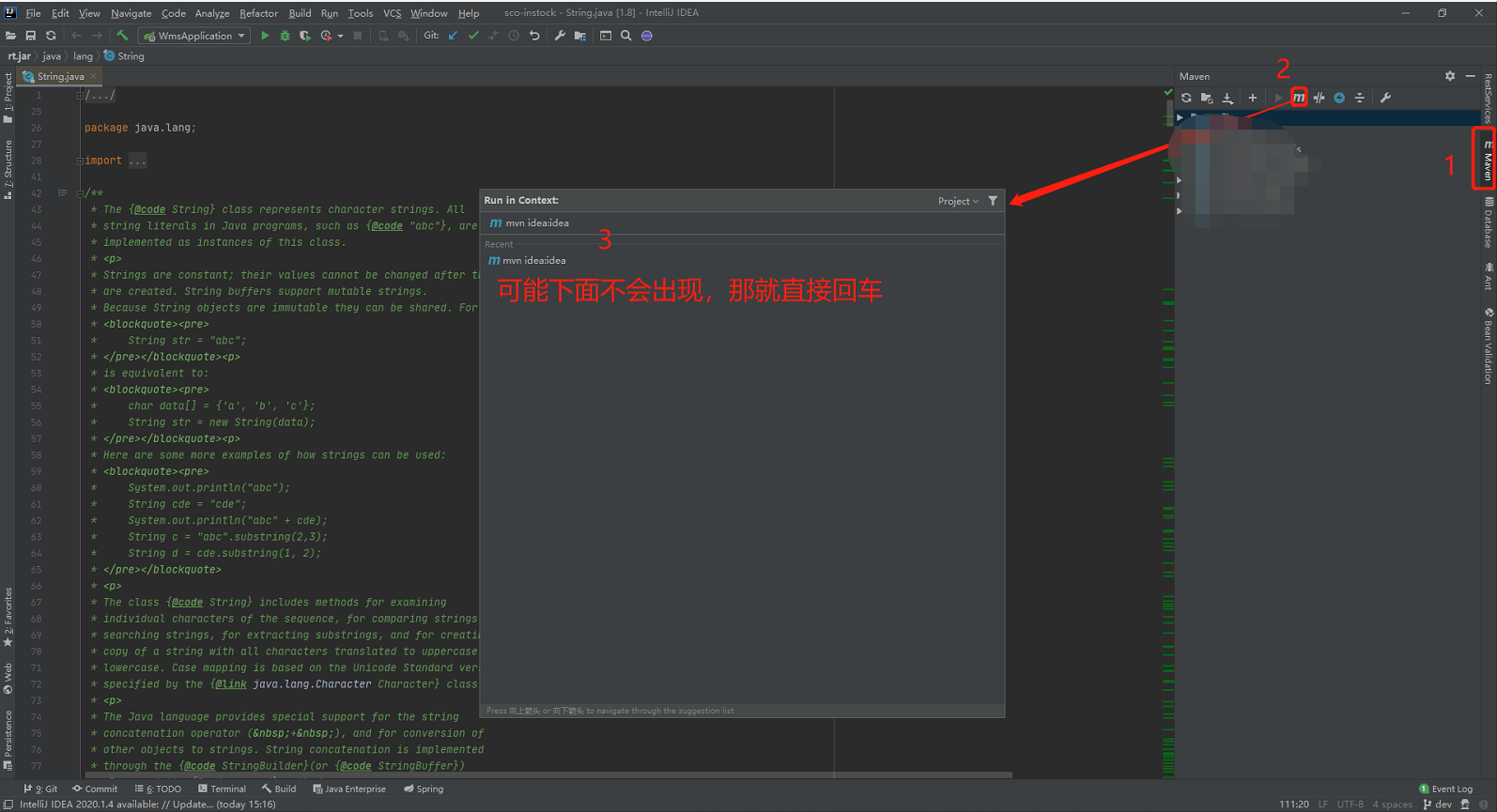Open Settings wrench icon in main toolbar
Image resolution: width=1497 pixels, height=812 pixels.
pyautogui.click(x=560, y=36)
